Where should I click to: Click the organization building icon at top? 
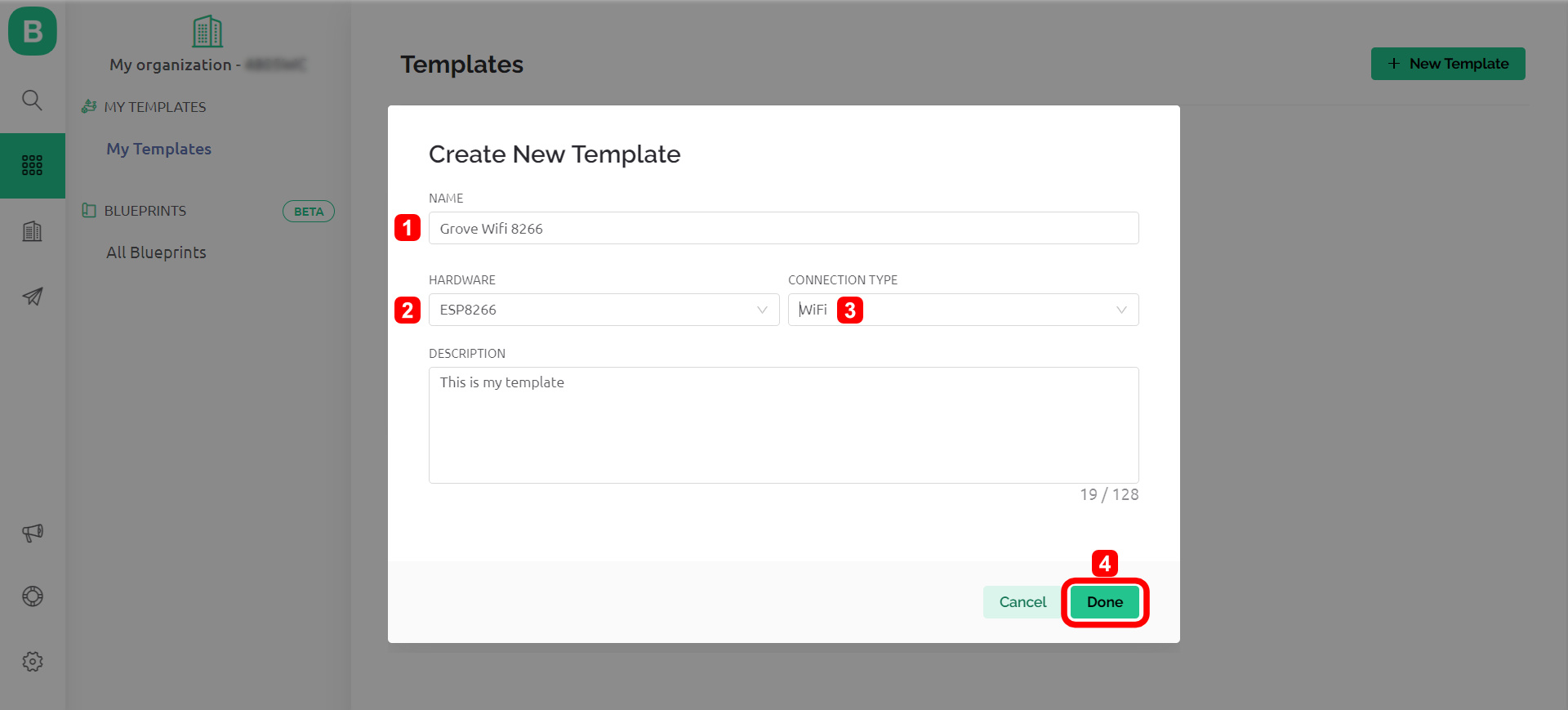tap(207, 32)
